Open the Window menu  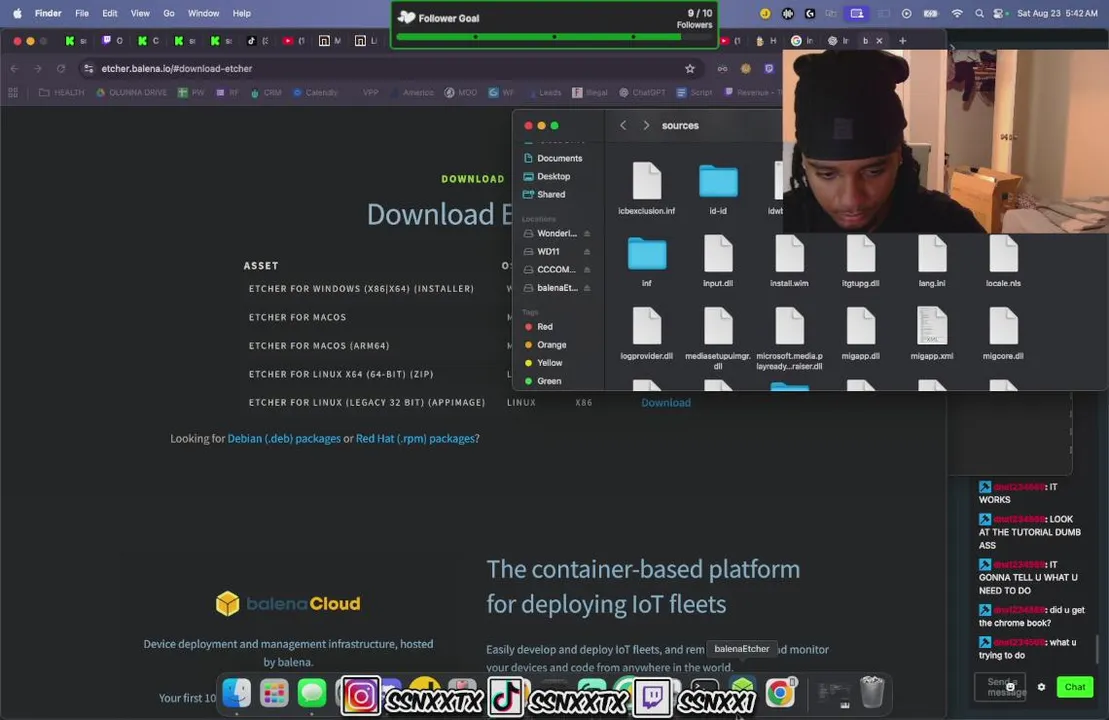tap(203, 13)
